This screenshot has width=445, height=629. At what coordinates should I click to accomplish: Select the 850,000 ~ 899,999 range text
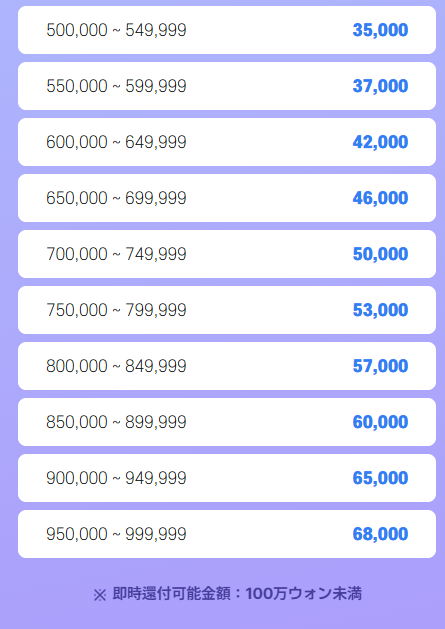116,422
